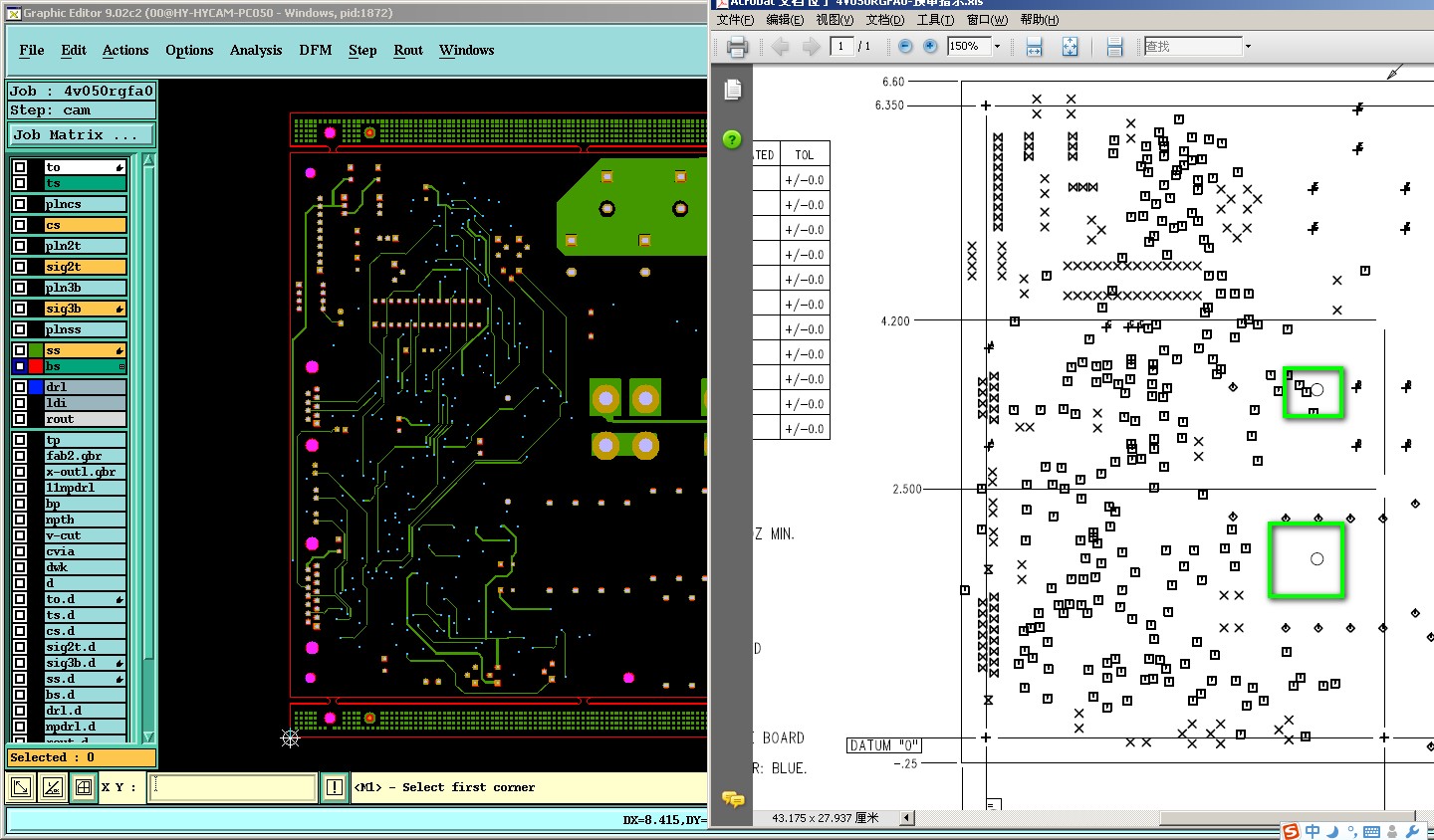Zoom out with the minus icon in Acrobat
The width and height of the screenshot is (1434, 840).
pos(905,47)
